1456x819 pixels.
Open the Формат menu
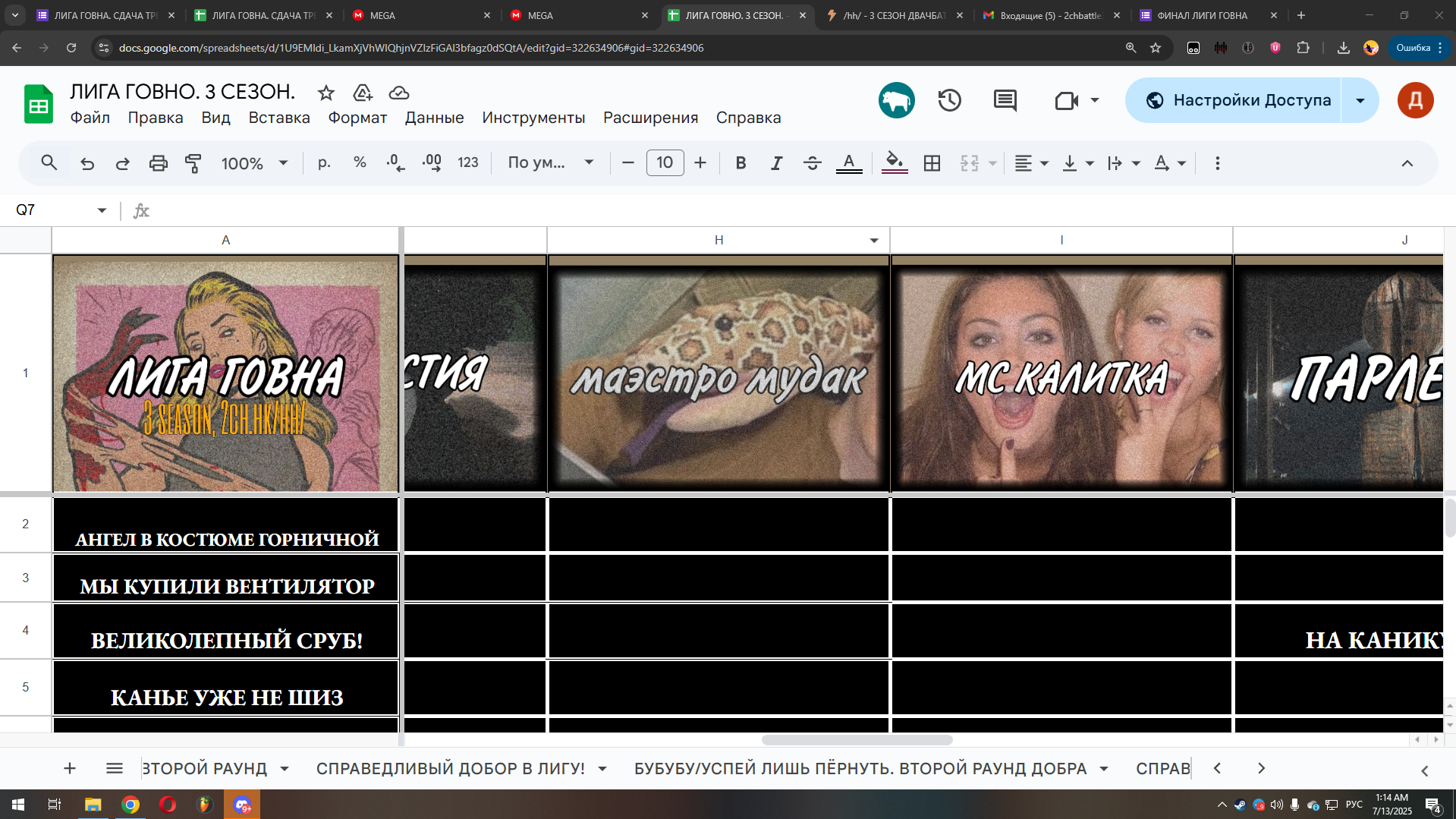357,118
